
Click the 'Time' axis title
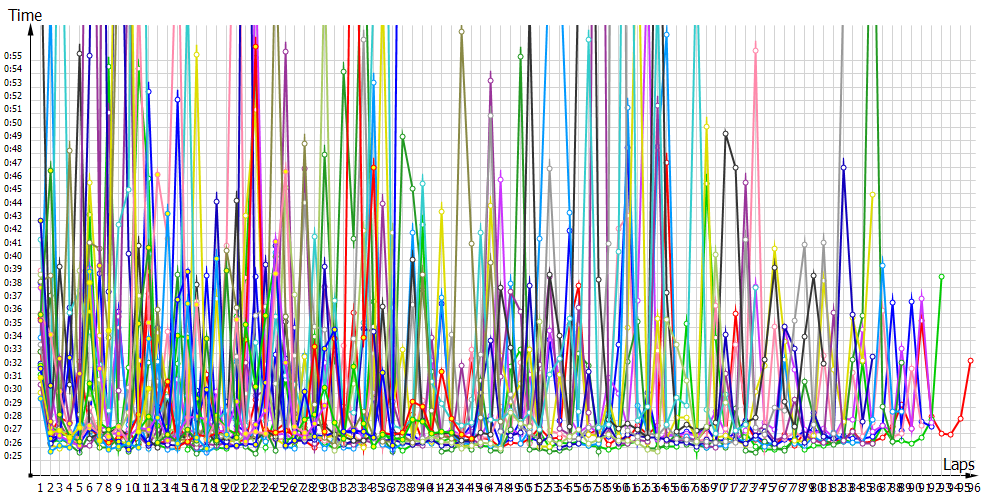pyautogui.click(x=24, y=15)
